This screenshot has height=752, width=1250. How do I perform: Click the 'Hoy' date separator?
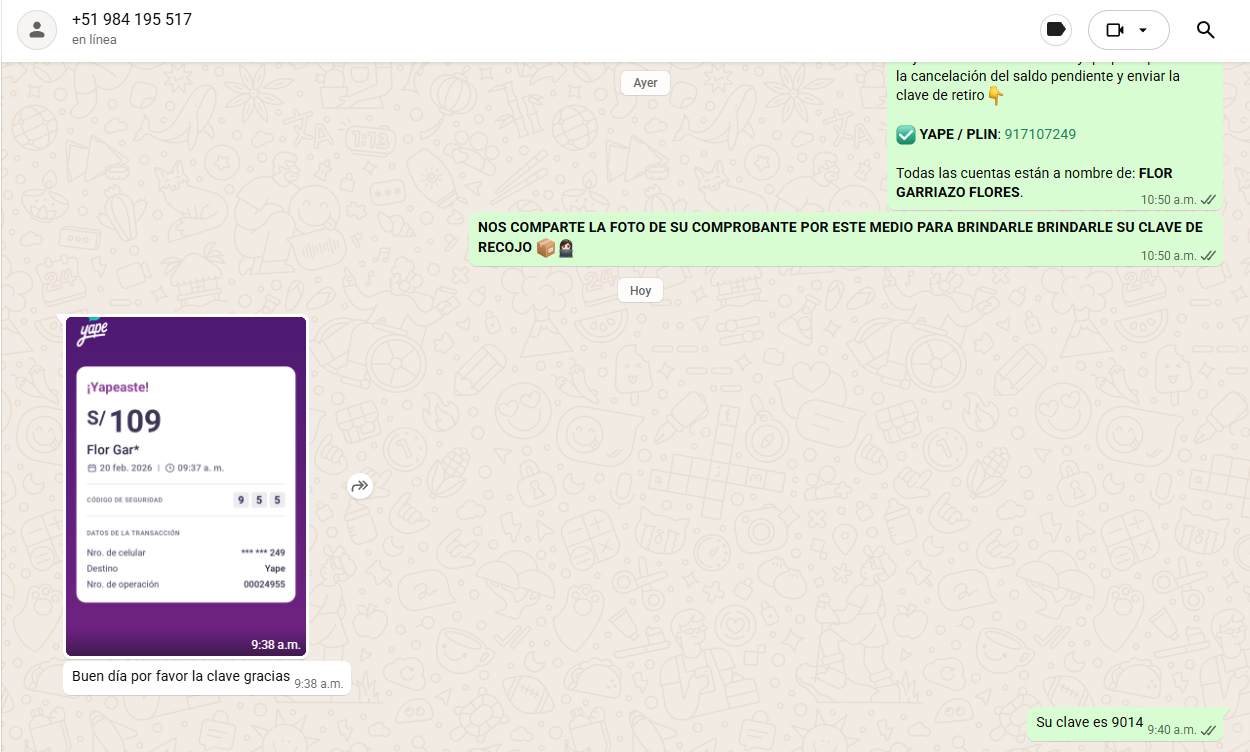pyautogui.click(x=640, y=291)
